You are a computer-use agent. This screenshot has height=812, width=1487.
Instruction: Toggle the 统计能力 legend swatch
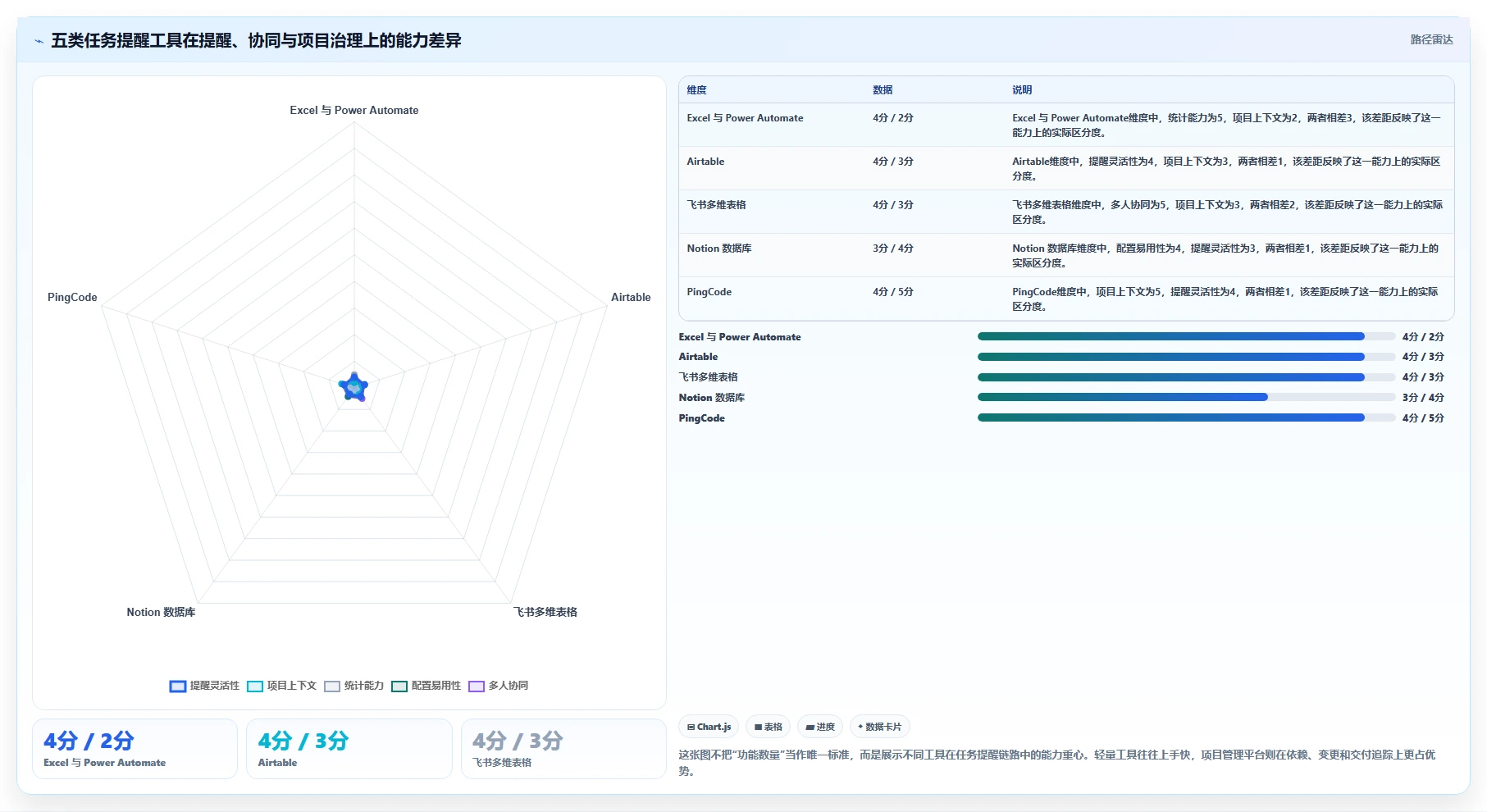(332, 687)
